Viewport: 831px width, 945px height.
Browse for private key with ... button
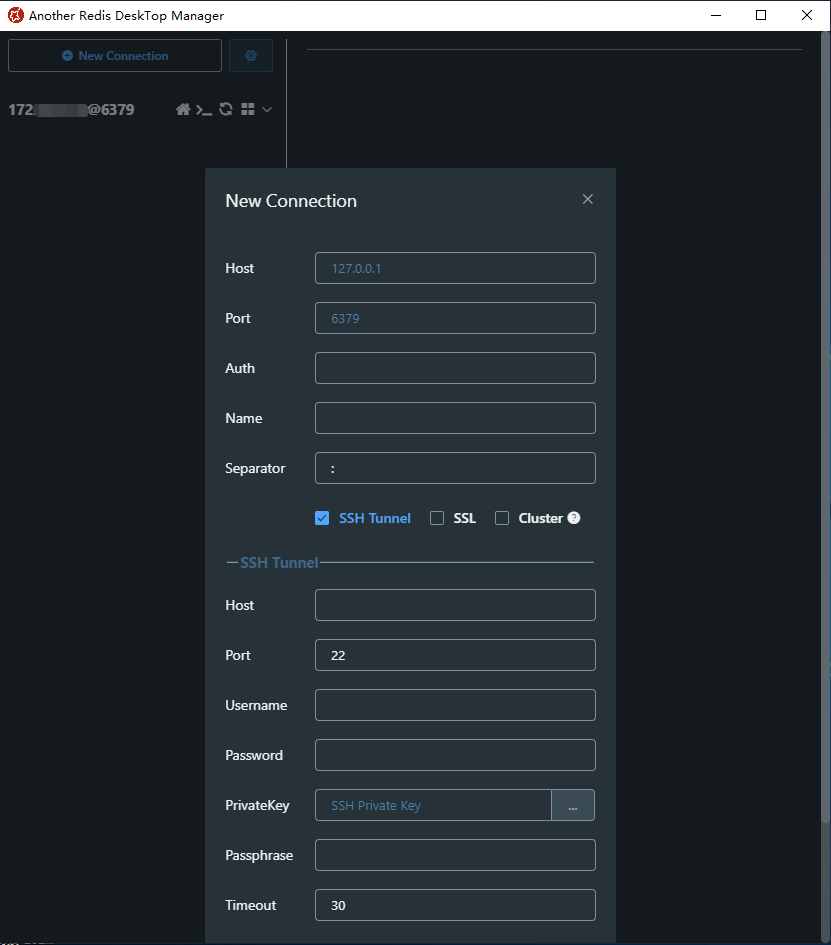point(573,805)
